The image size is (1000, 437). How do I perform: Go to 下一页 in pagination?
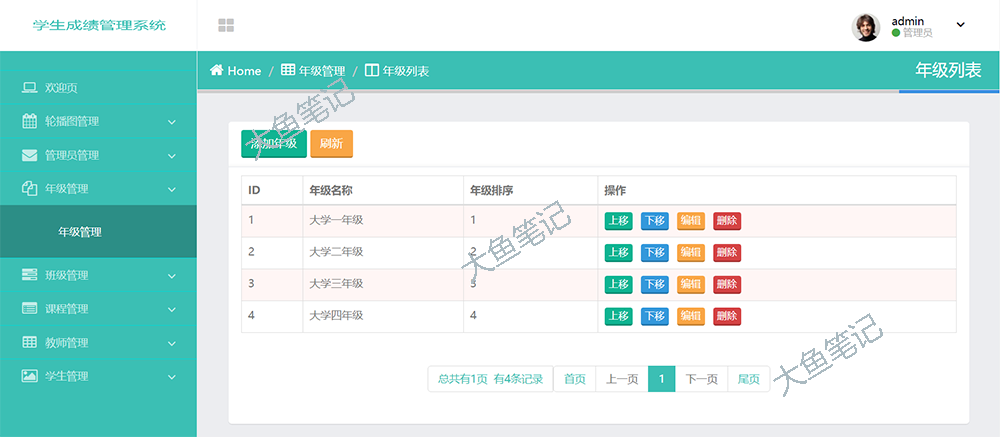point(702,379)
